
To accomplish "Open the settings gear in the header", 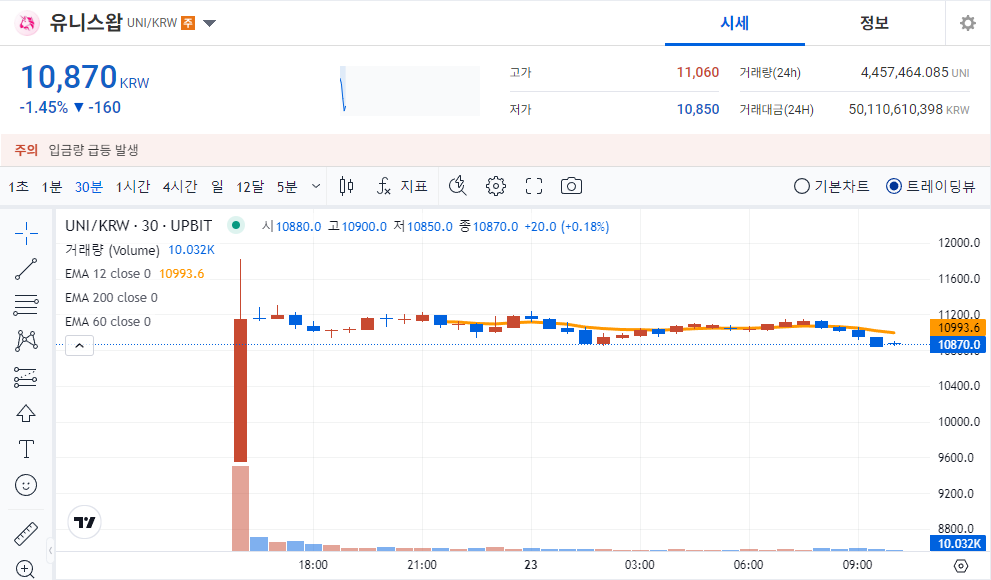I will coord(968,23).
